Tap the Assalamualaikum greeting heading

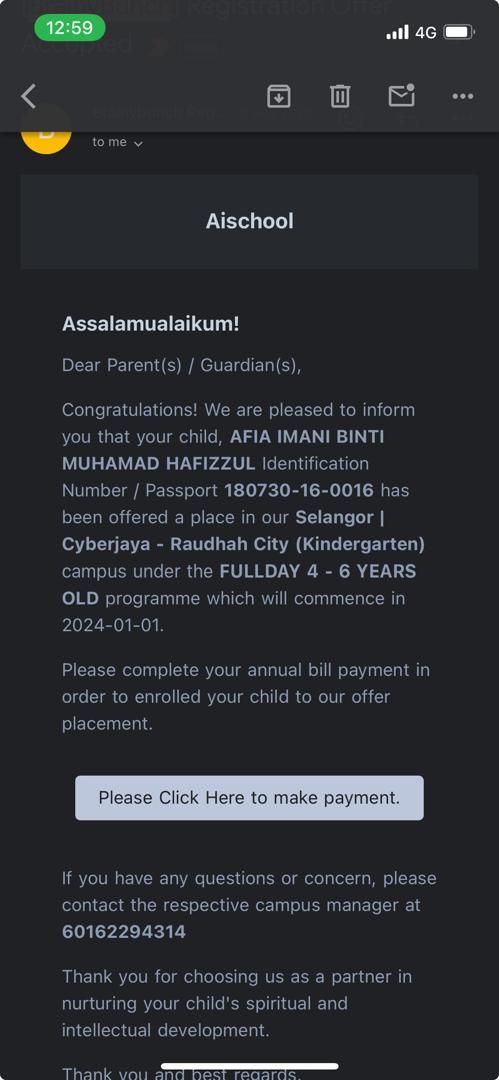click(151, 324)
